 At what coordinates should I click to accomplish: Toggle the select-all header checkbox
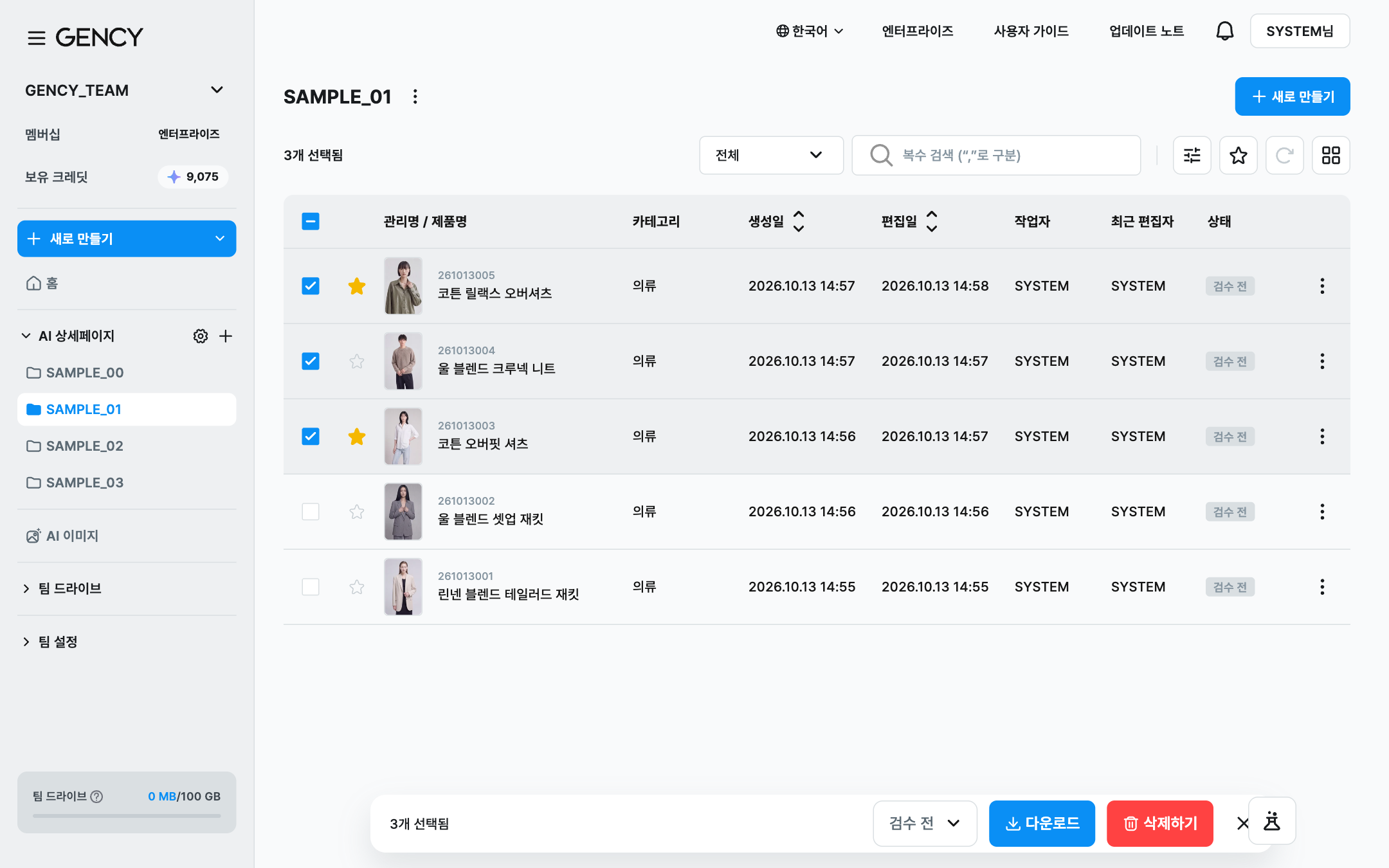(311, 221)
